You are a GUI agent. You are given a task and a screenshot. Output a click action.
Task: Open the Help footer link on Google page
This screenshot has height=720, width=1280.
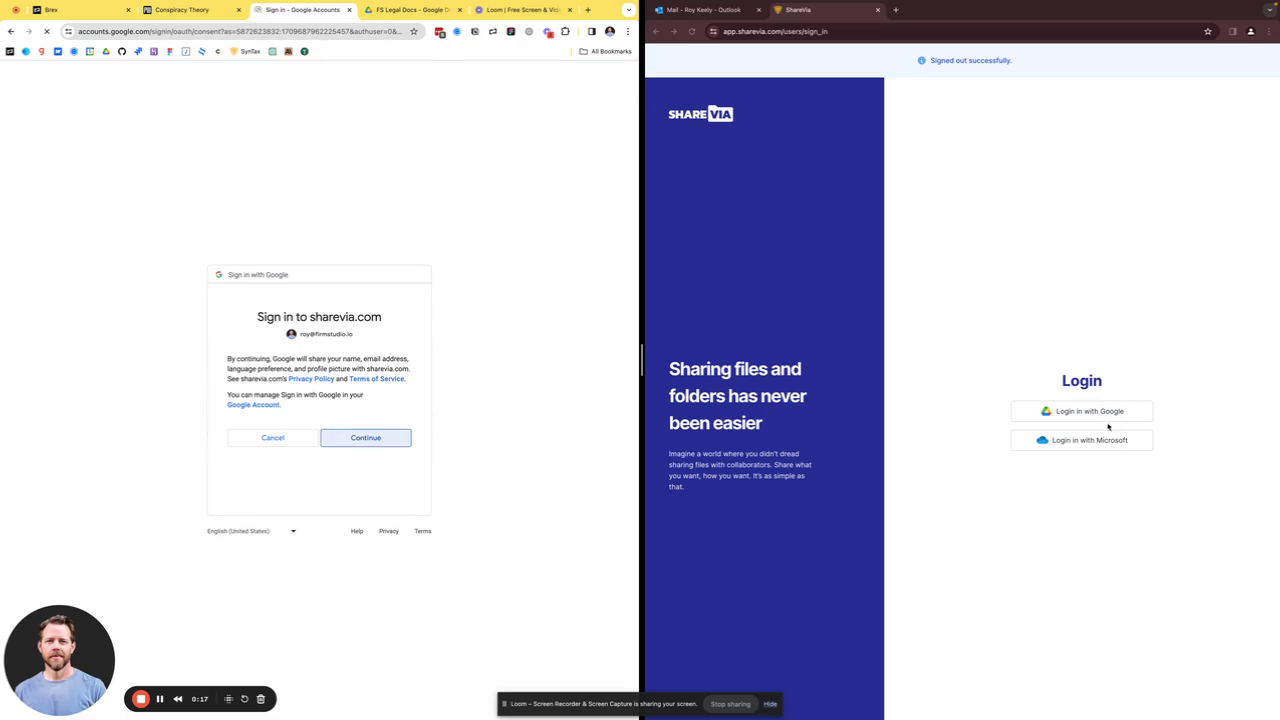coord(357,531)
